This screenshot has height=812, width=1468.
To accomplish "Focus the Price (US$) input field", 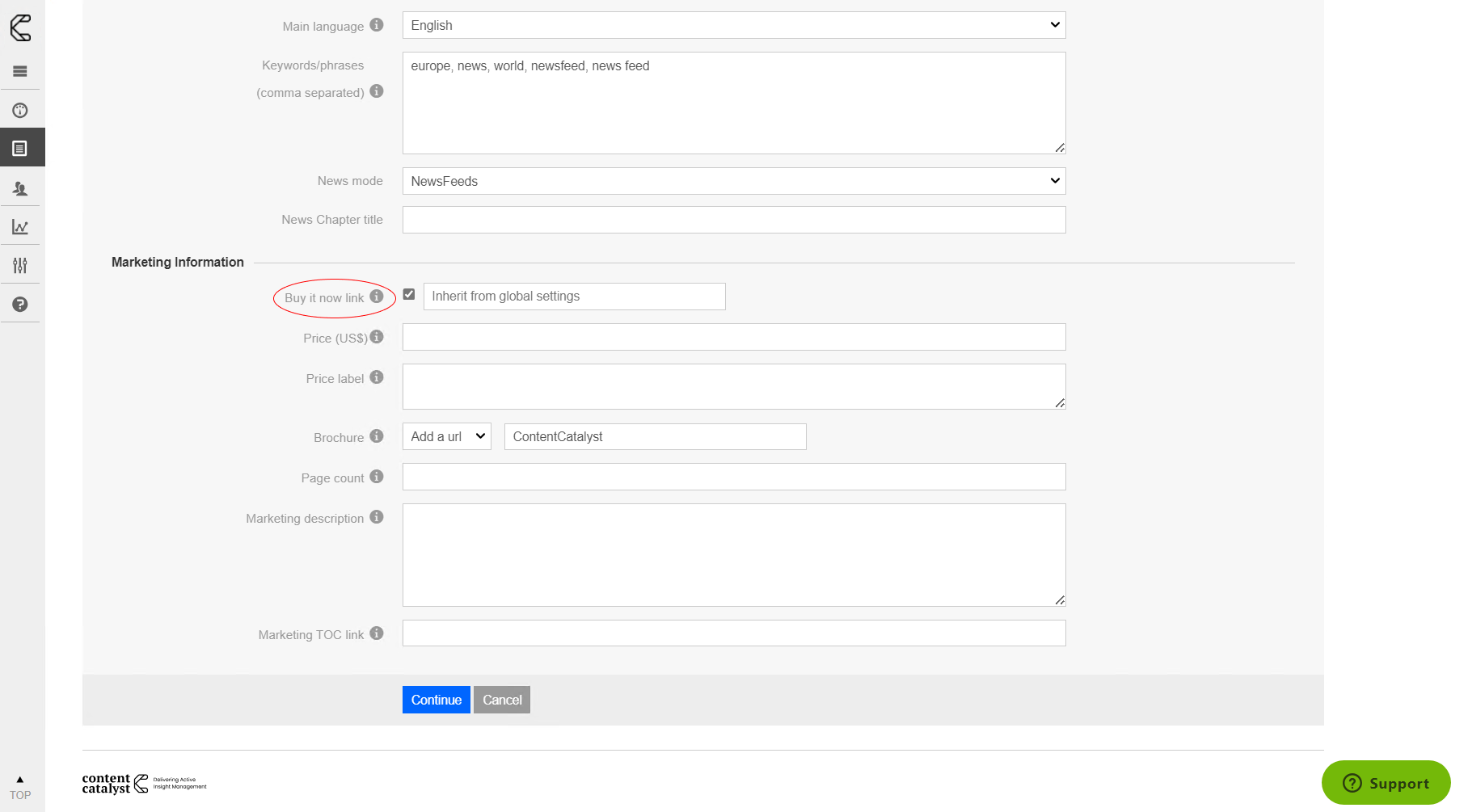I will pos(733,337).
